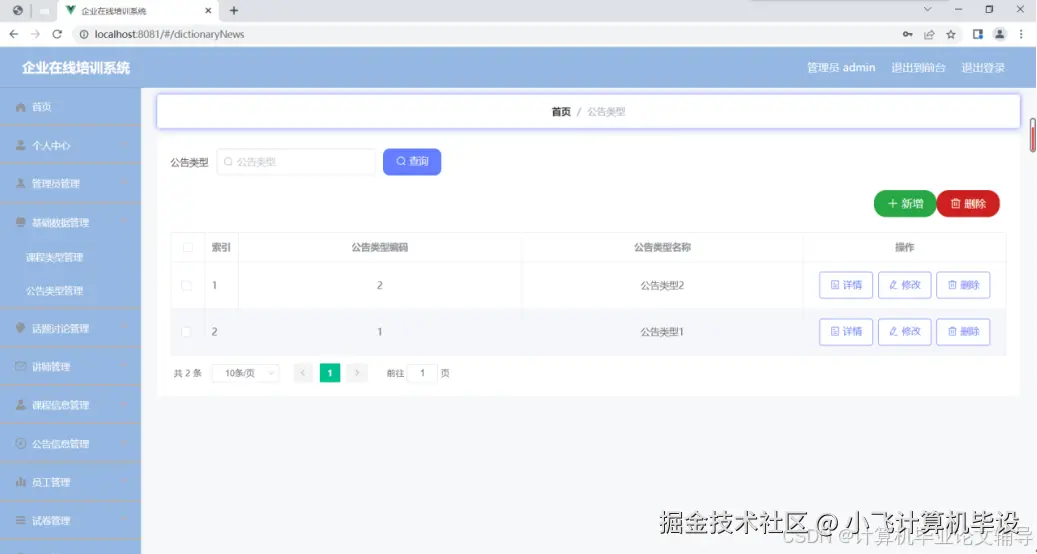Click the 首页 home icon in sidebar
This screenshot has height=554, width=1037.
click(21, 106)
